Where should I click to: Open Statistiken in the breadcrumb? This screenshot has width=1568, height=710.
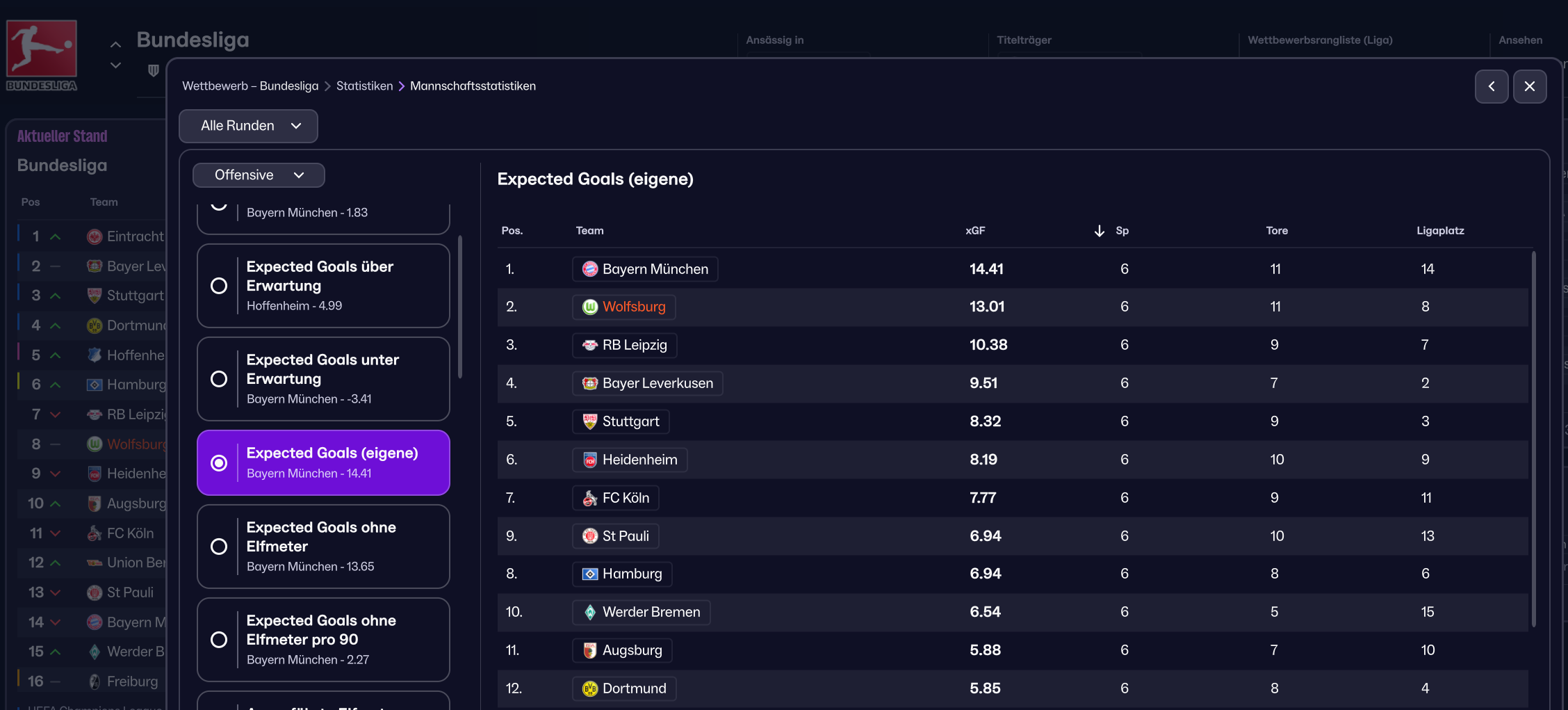(364, 86)
